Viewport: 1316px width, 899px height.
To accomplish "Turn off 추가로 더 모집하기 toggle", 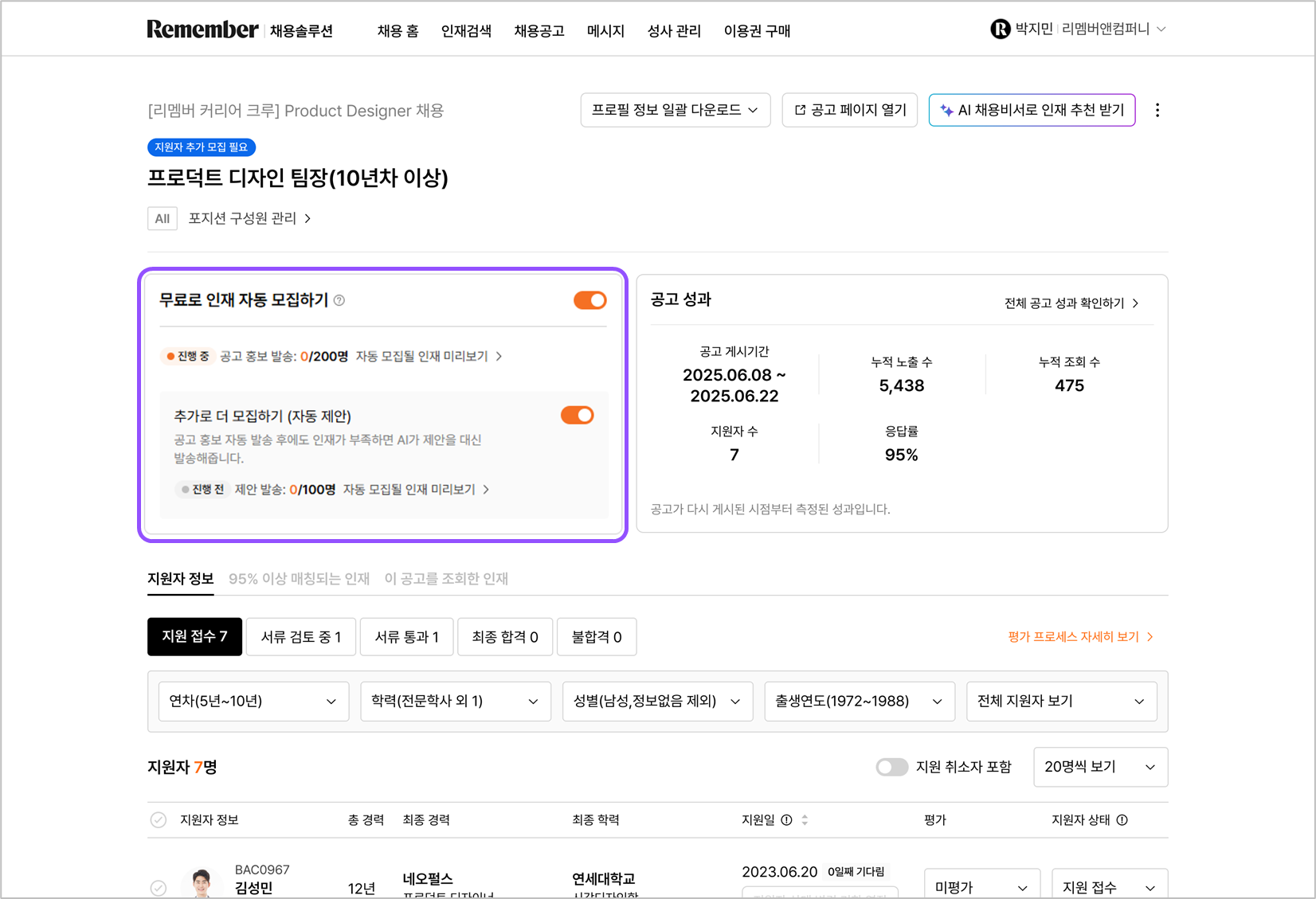I will coord(577,416).
